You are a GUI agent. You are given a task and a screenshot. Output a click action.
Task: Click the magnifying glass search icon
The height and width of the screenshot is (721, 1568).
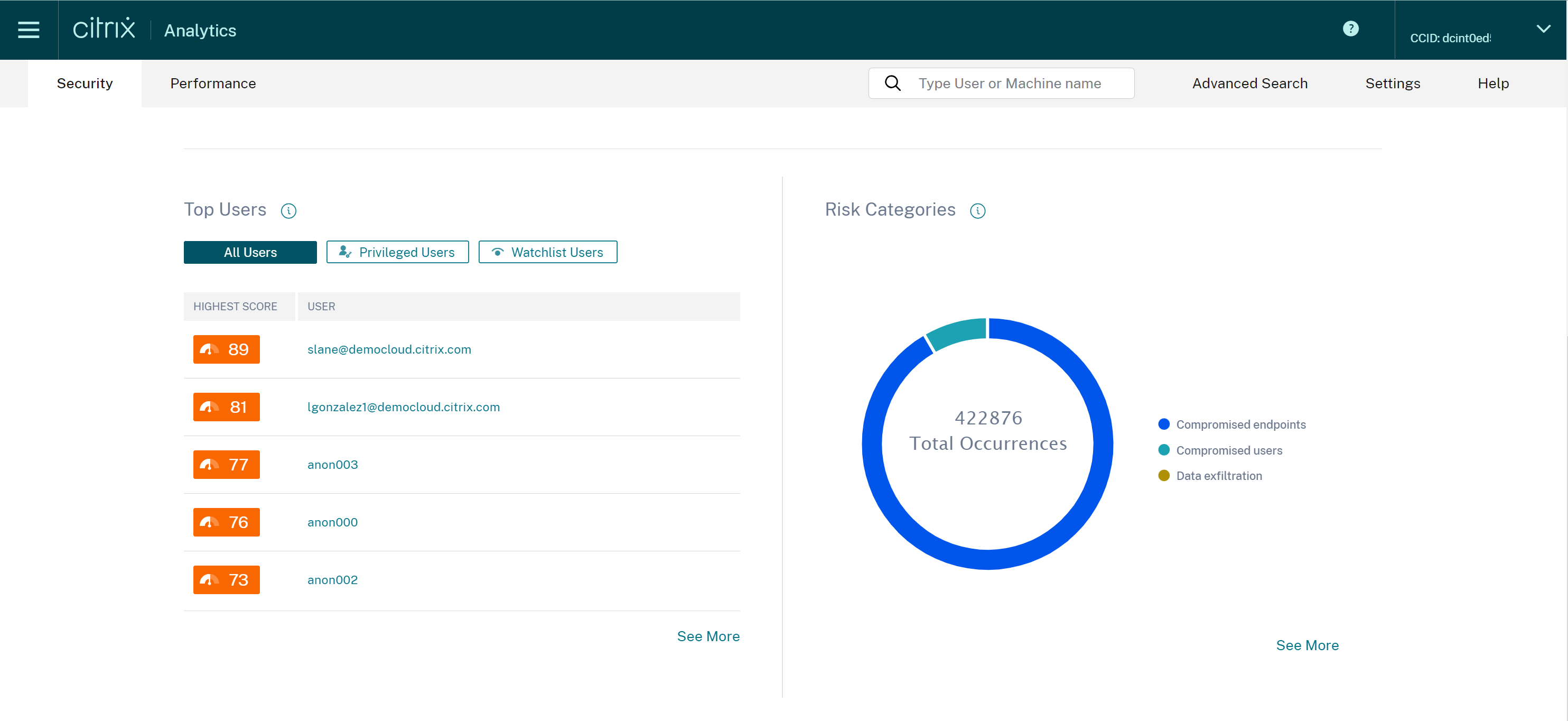(x=892, y=84)
